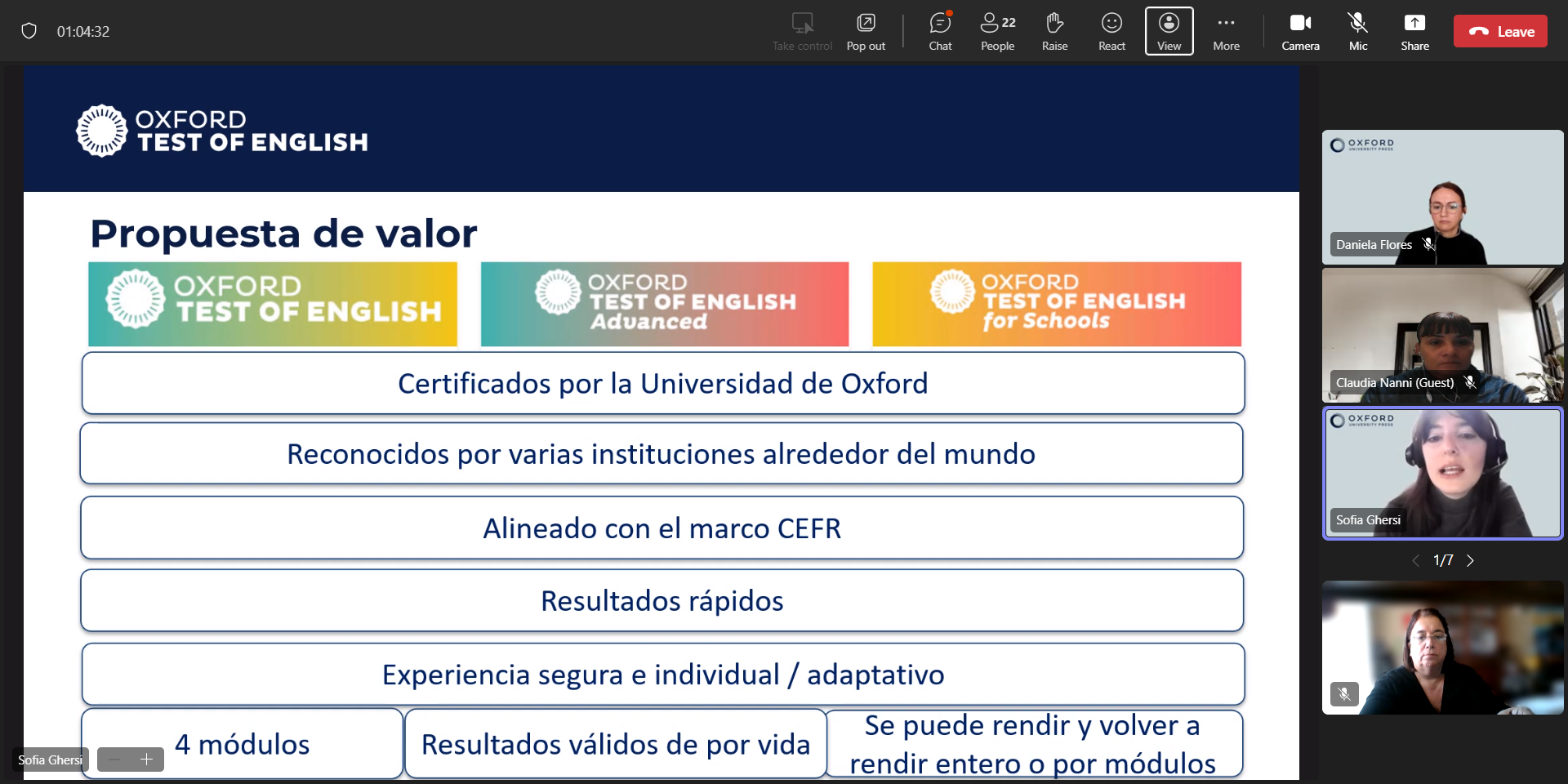Click Resultados válidos de por vida box

(616, 743)
